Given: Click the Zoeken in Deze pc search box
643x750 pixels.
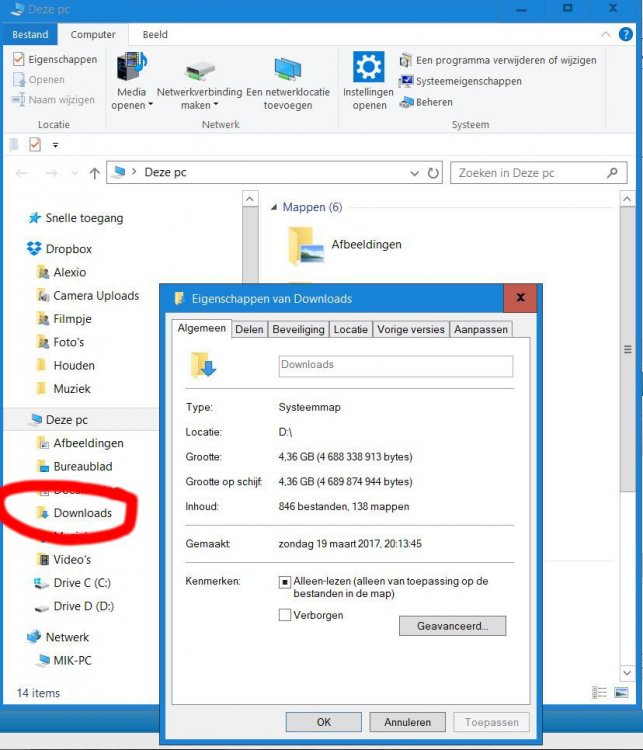Looking at the screenshot, I should [x=528, y=173].
